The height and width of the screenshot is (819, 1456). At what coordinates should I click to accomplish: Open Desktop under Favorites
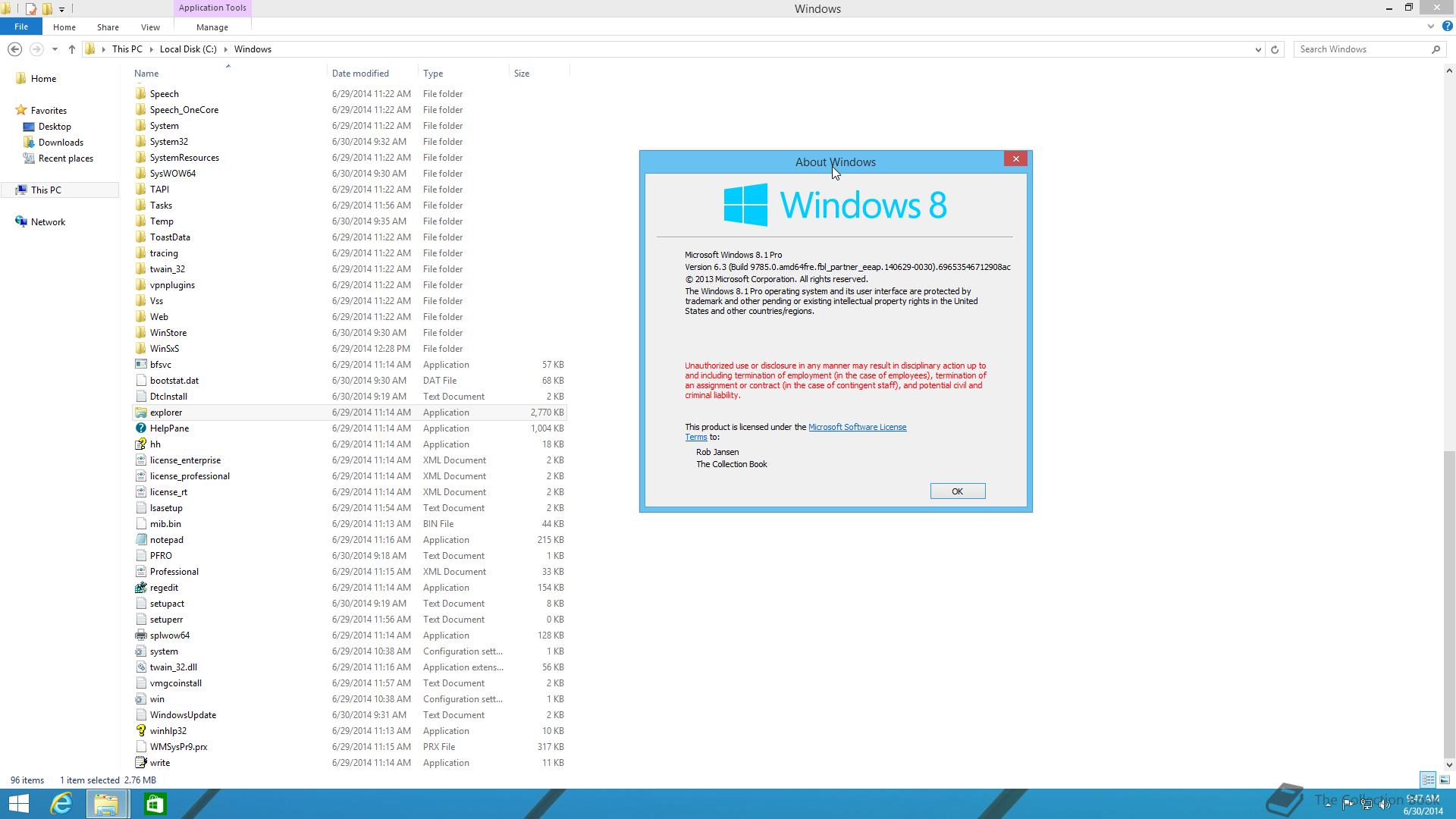55,127
